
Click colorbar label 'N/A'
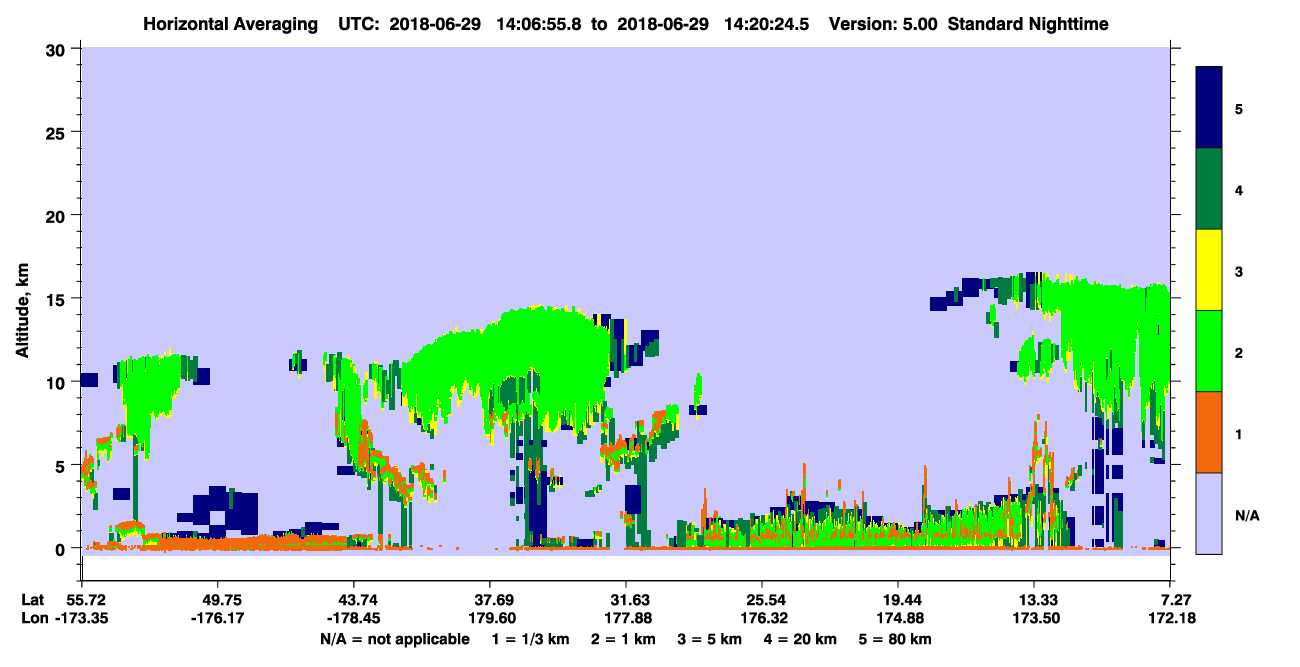click(1247, 515)
